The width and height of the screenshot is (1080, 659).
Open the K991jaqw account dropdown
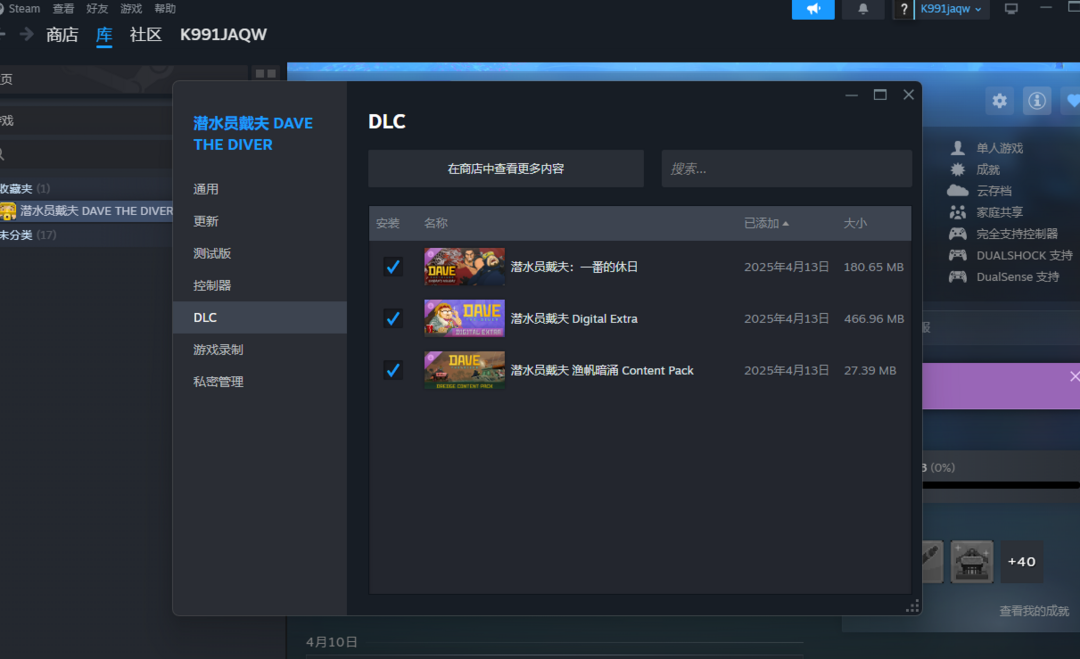click(x=950, y=9)
